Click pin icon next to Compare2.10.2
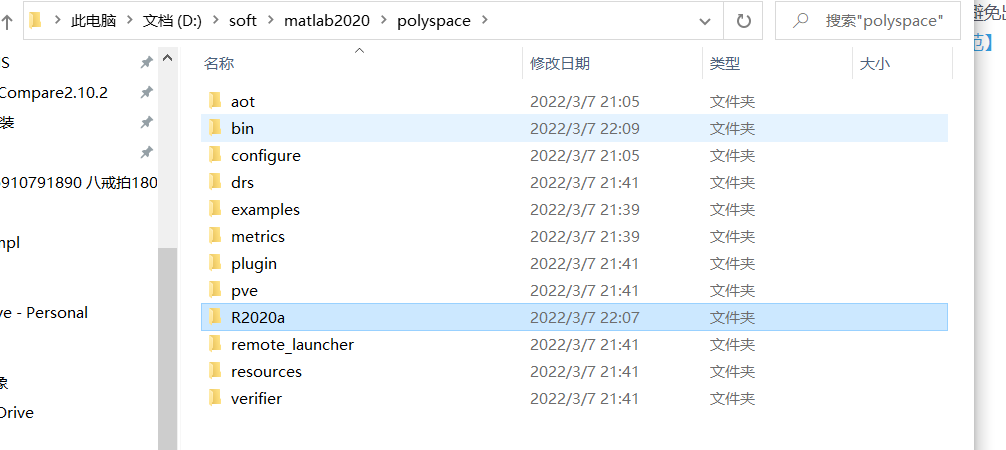The height and width of the screenshot is (450, 1006). pyautogui.click(x=147, y=92)
